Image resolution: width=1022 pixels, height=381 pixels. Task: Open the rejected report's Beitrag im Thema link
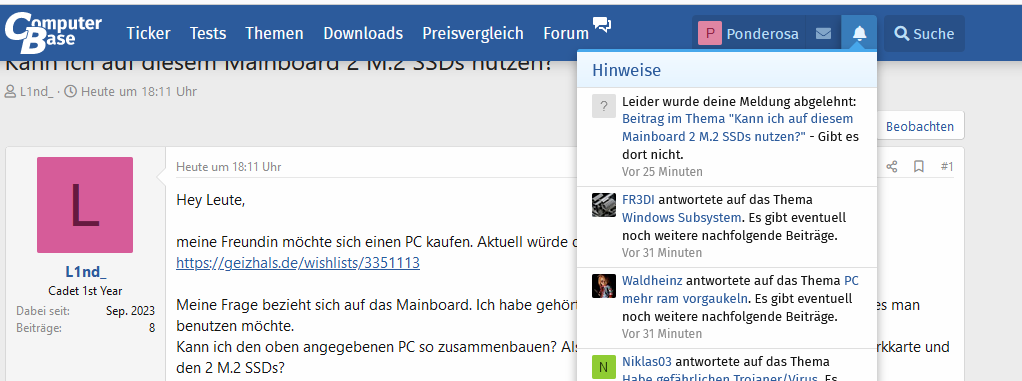(738, 128)
